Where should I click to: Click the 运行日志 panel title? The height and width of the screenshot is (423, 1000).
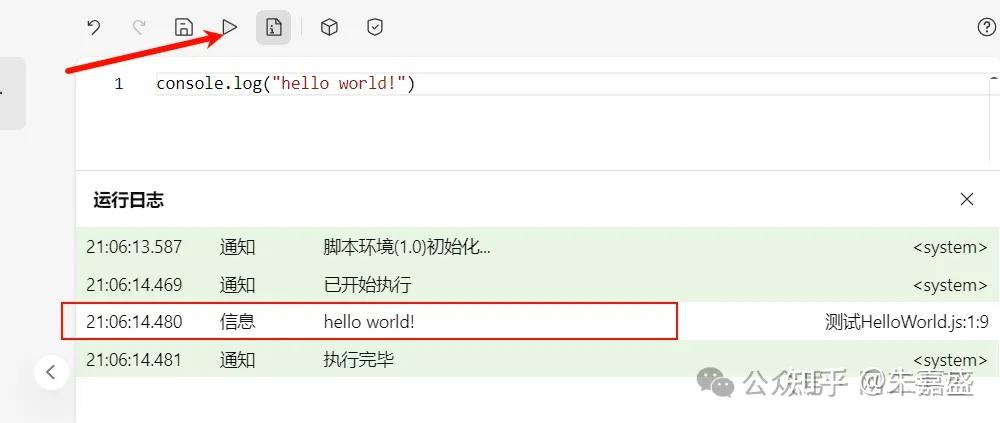tap(129, 200)
